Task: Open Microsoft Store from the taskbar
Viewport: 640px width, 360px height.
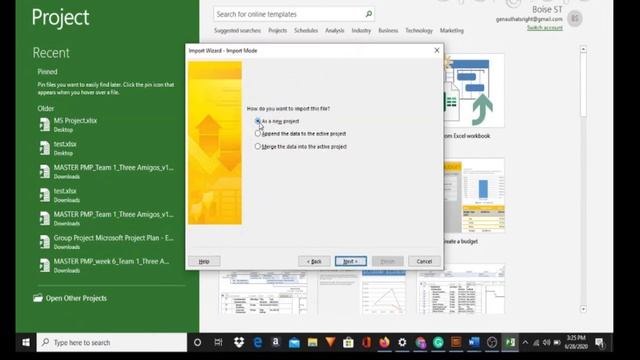Action: [x=348, y=342]
